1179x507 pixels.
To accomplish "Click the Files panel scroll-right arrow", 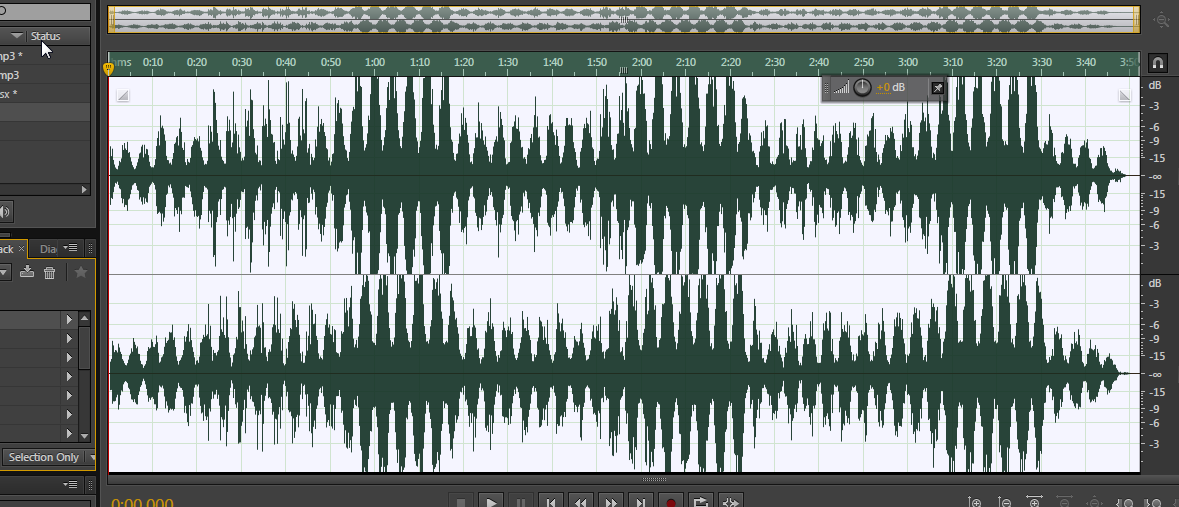I will pyautogui.click(x=84, y=190).
